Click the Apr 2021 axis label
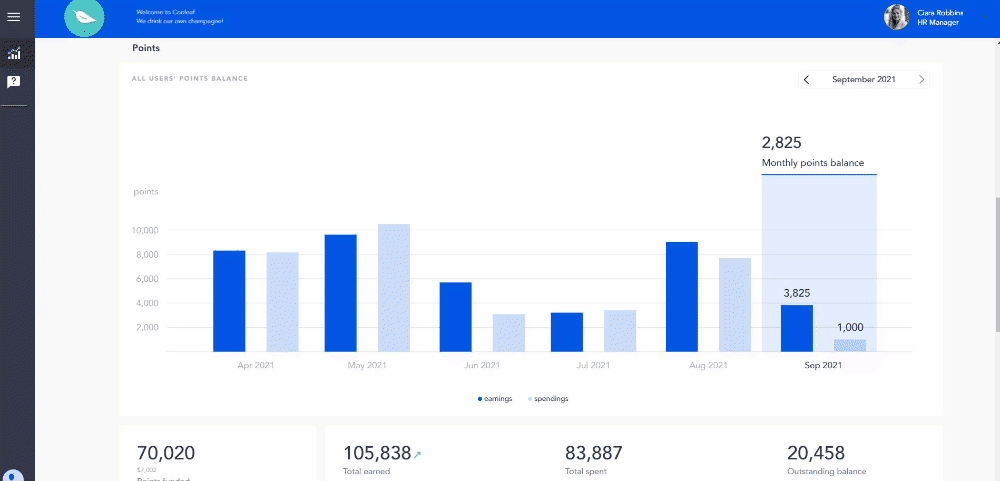This screenshot has width=1000, height=481. 256,366
